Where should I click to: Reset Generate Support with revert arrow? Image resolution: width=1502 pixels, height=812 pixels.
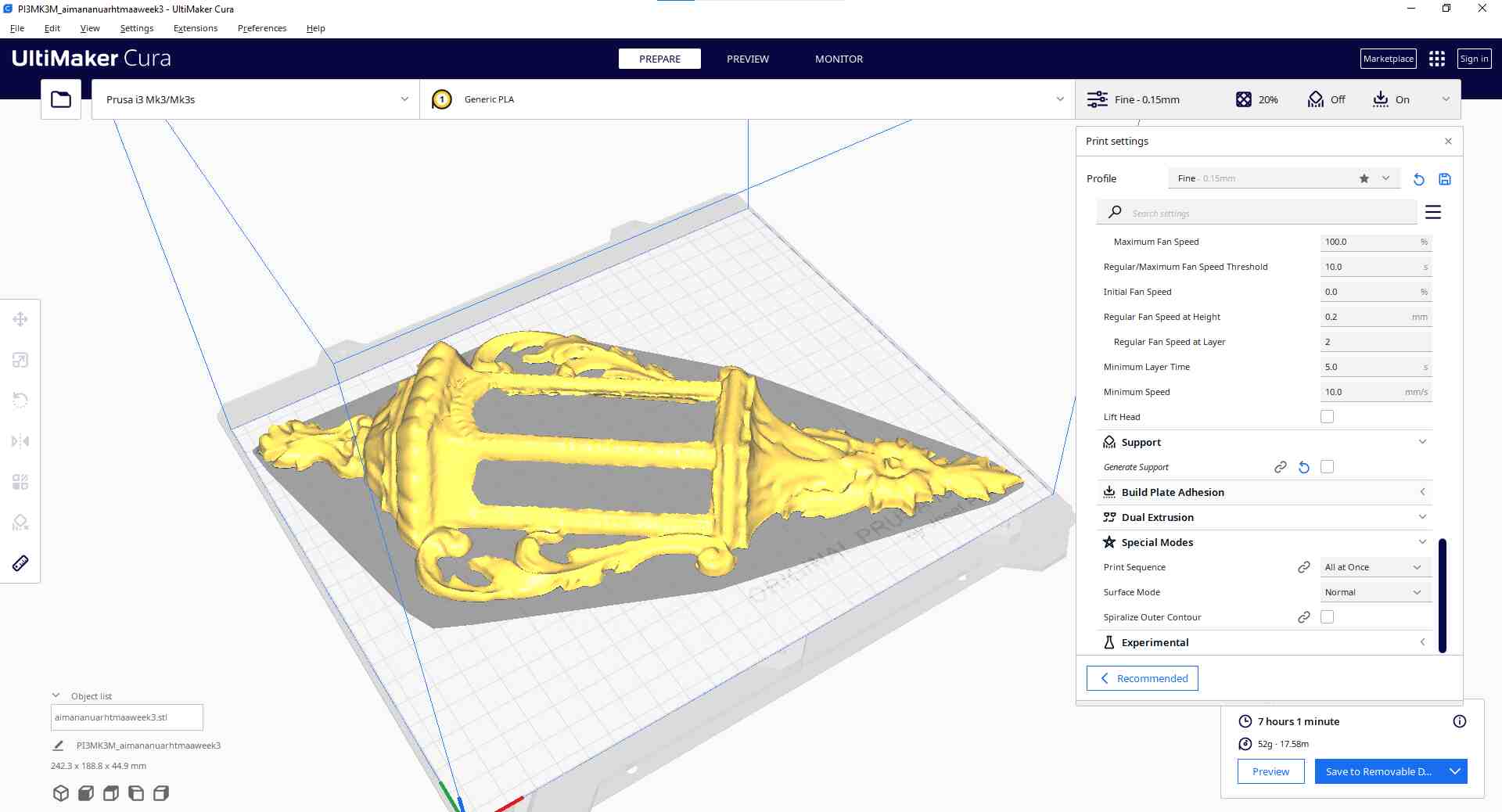pos(1304,467)
